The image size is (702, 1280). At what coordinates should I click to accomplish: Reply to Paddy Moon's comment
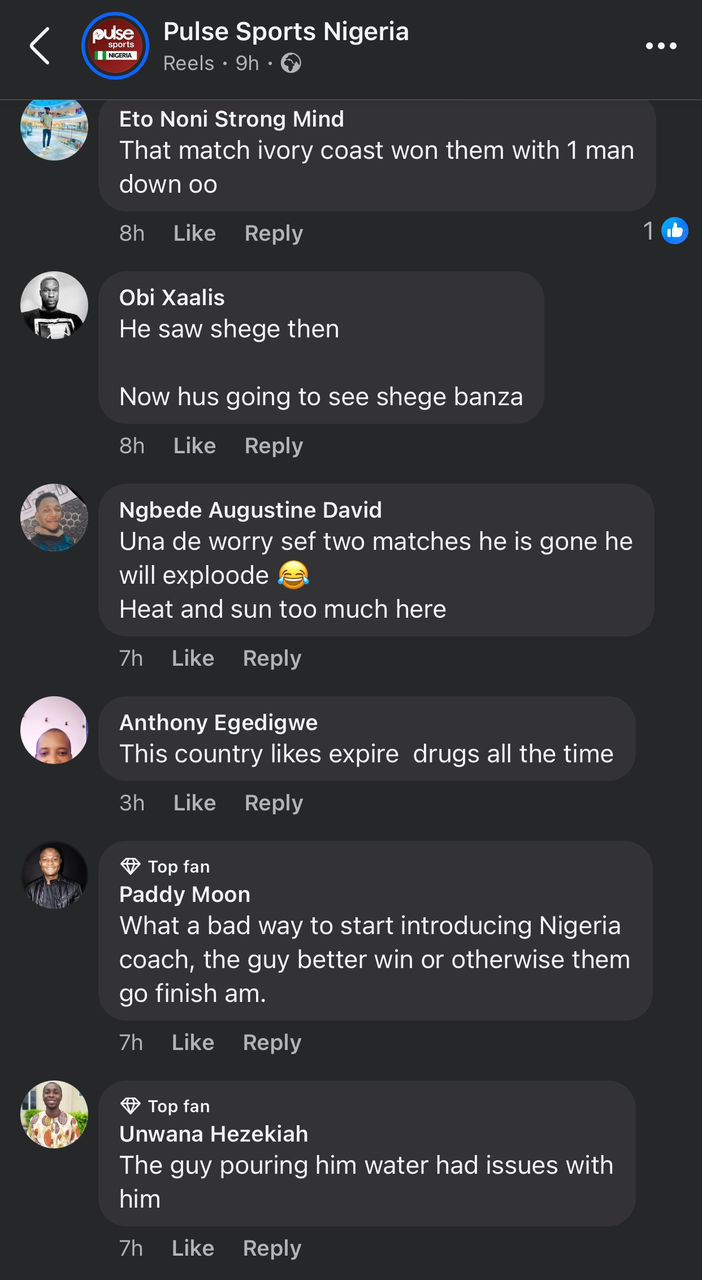[272, 1042]
